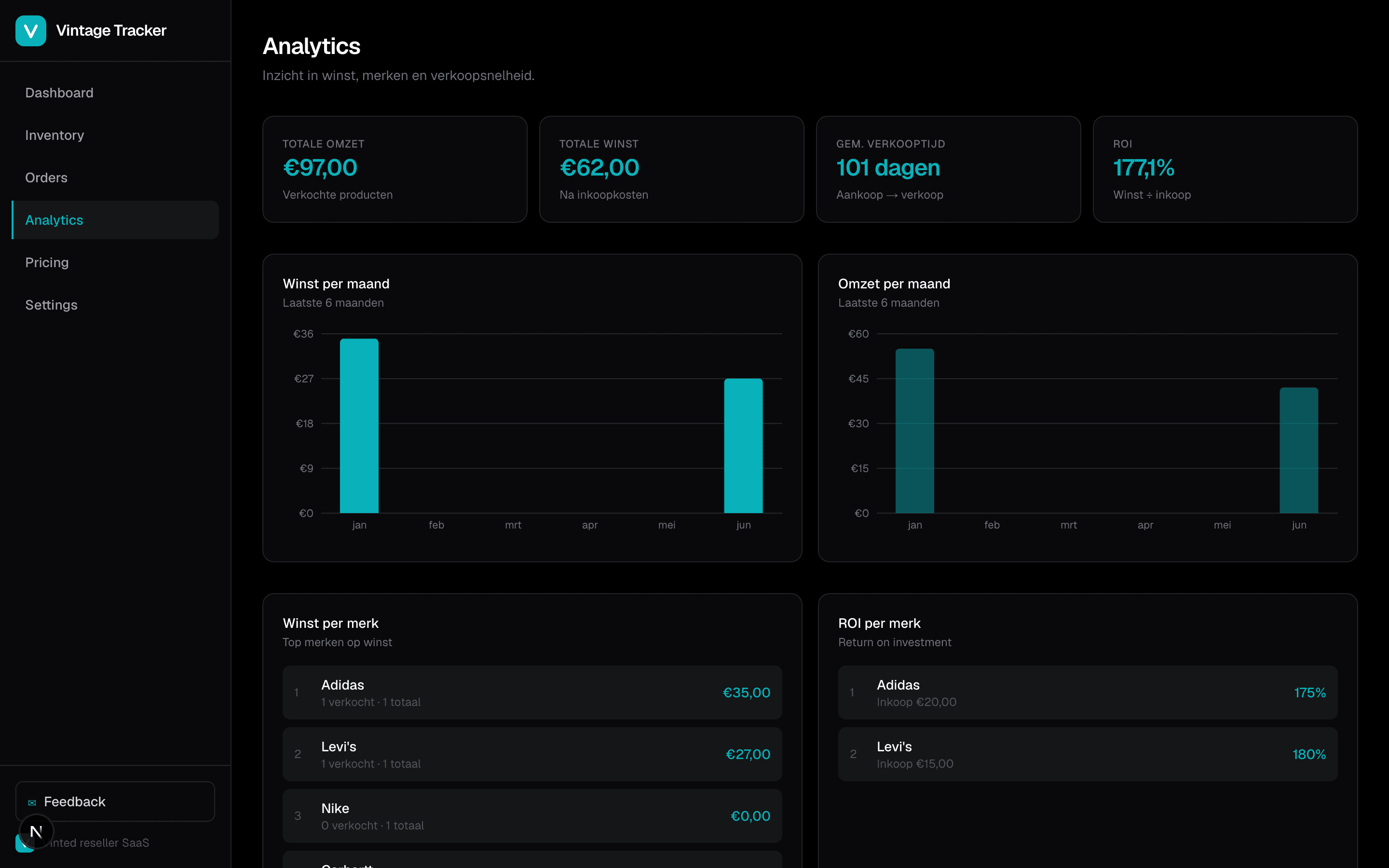The image size is (1389, 868).
Task: Click the feb label in Winst per maand
Action: pos(436,525)
